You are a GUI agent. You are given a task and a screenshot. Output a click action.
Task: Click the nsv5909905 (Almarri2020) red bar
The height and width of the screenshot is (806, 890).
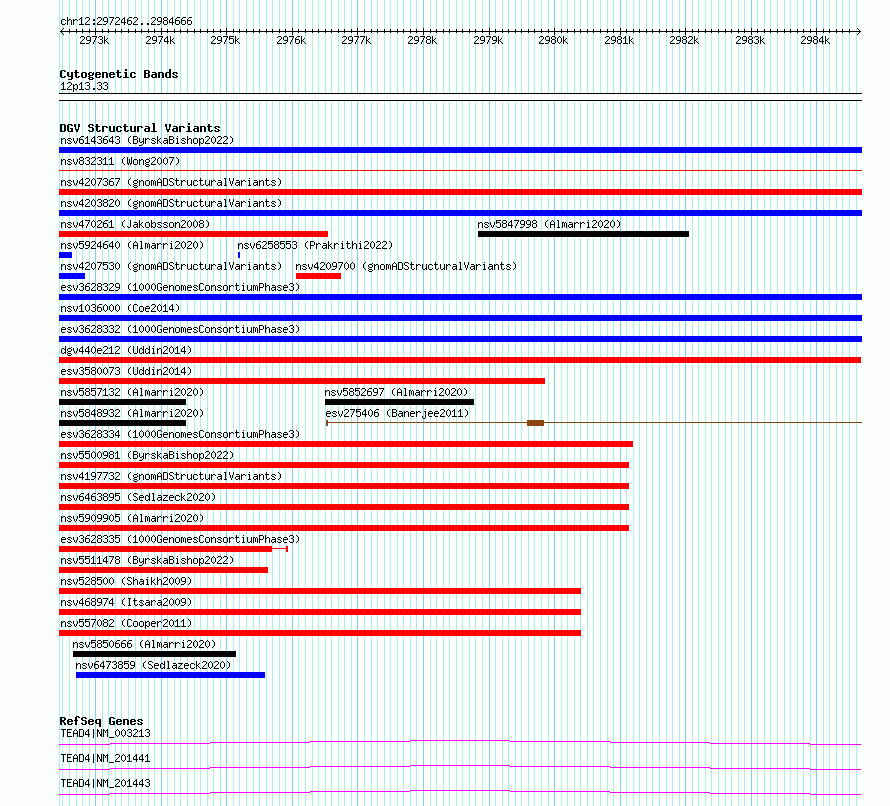pos(344,528)
